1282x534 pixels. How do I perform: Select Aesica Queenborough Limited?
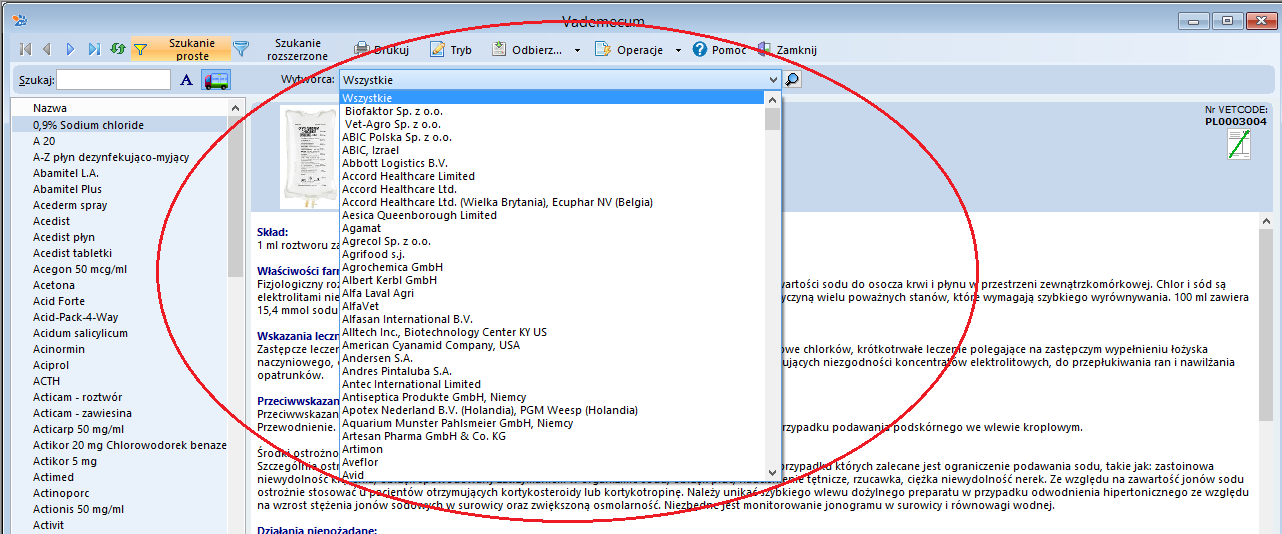point(553,215)
